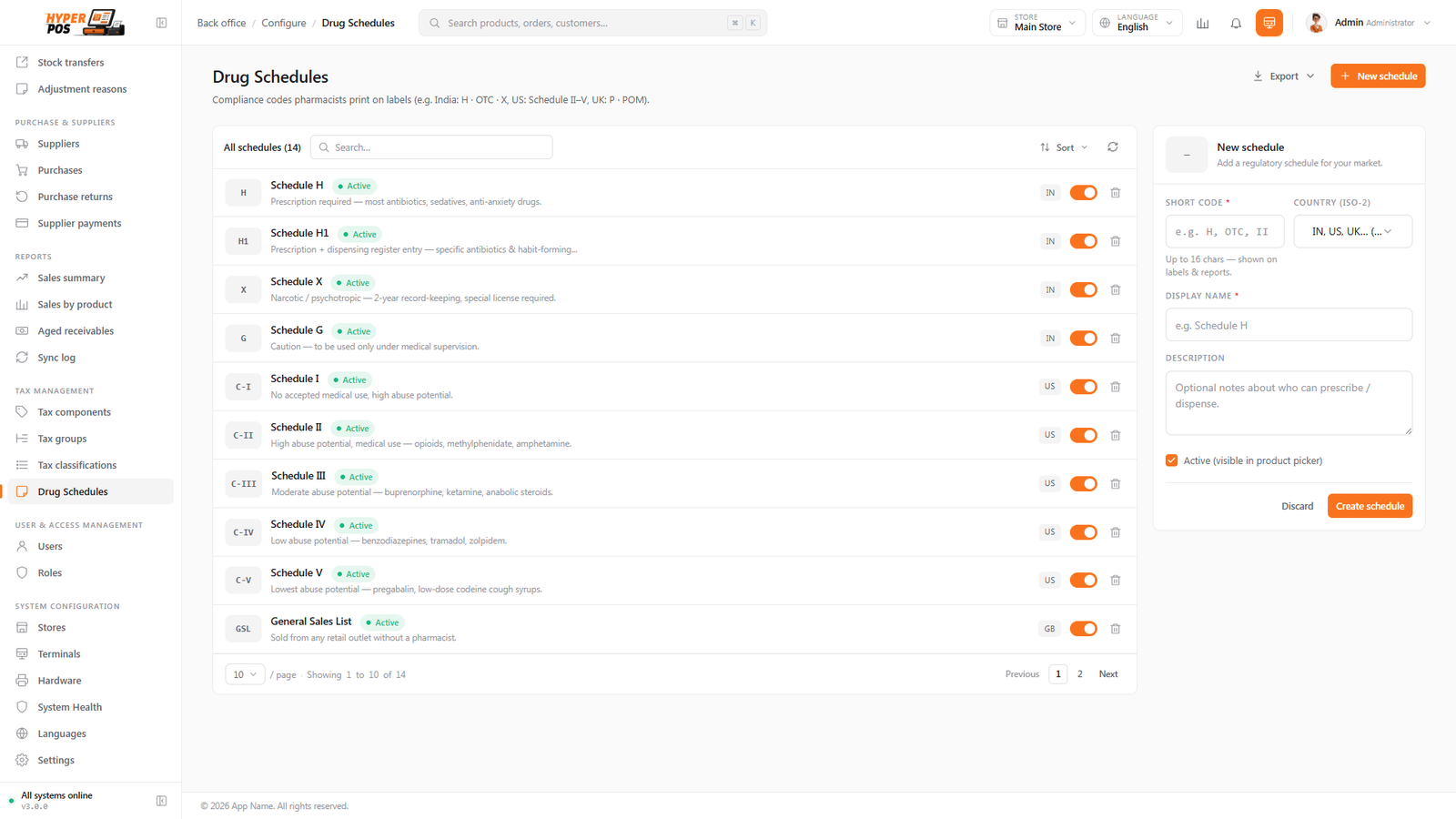Click the GB country tag
Screen dimensions: 1456x819
1049,629
